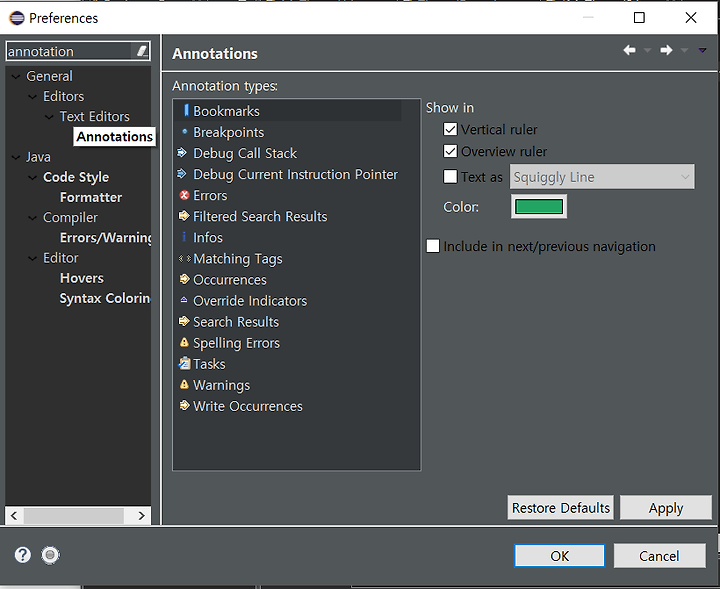Click the icon beside the Search Results row
Image resolution: width=720 pixels, height=589 pixels.
[184, 321]
